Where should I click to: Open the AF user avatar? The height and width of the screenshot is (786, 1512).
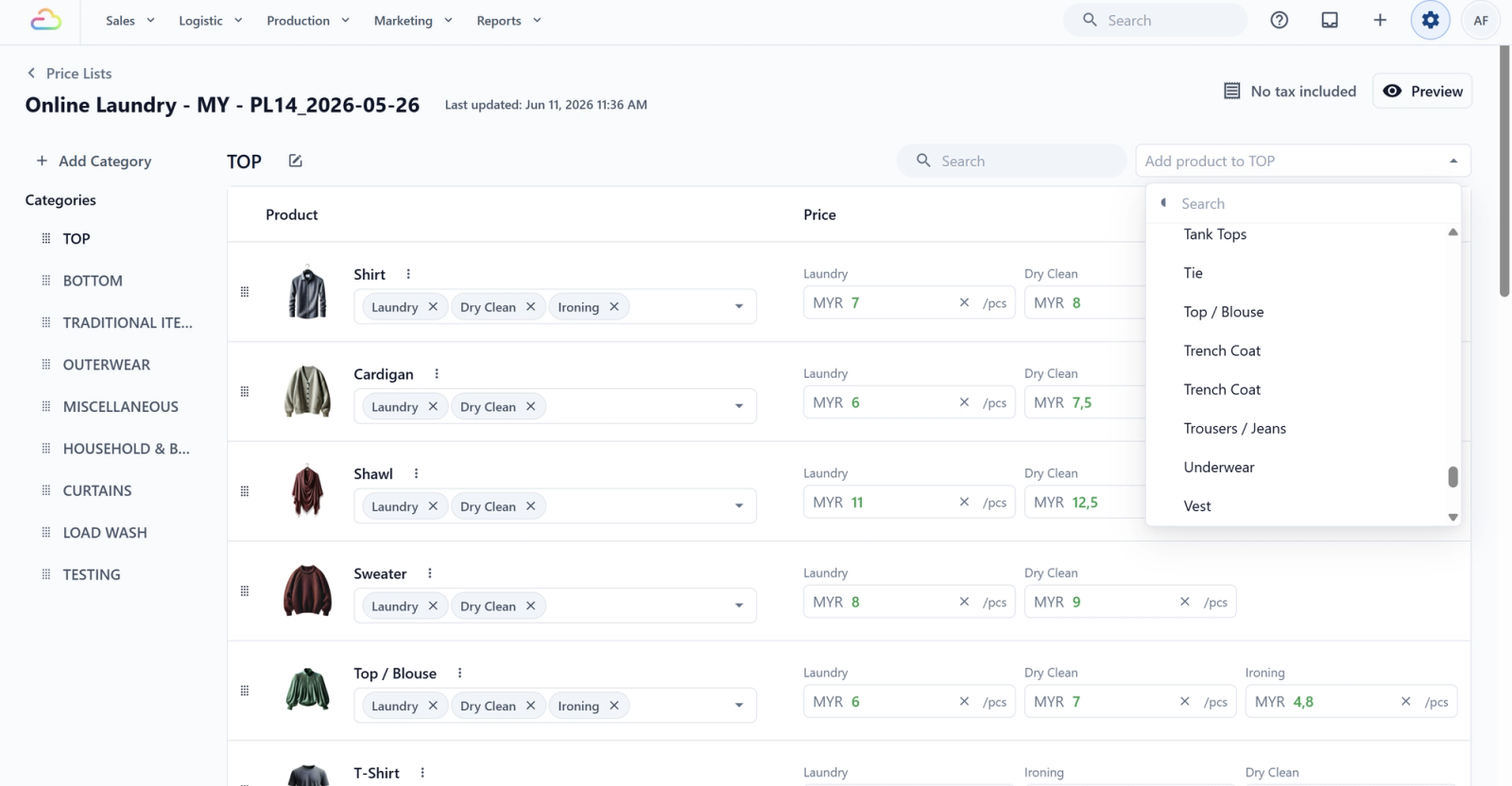[x=1481, y=20]
